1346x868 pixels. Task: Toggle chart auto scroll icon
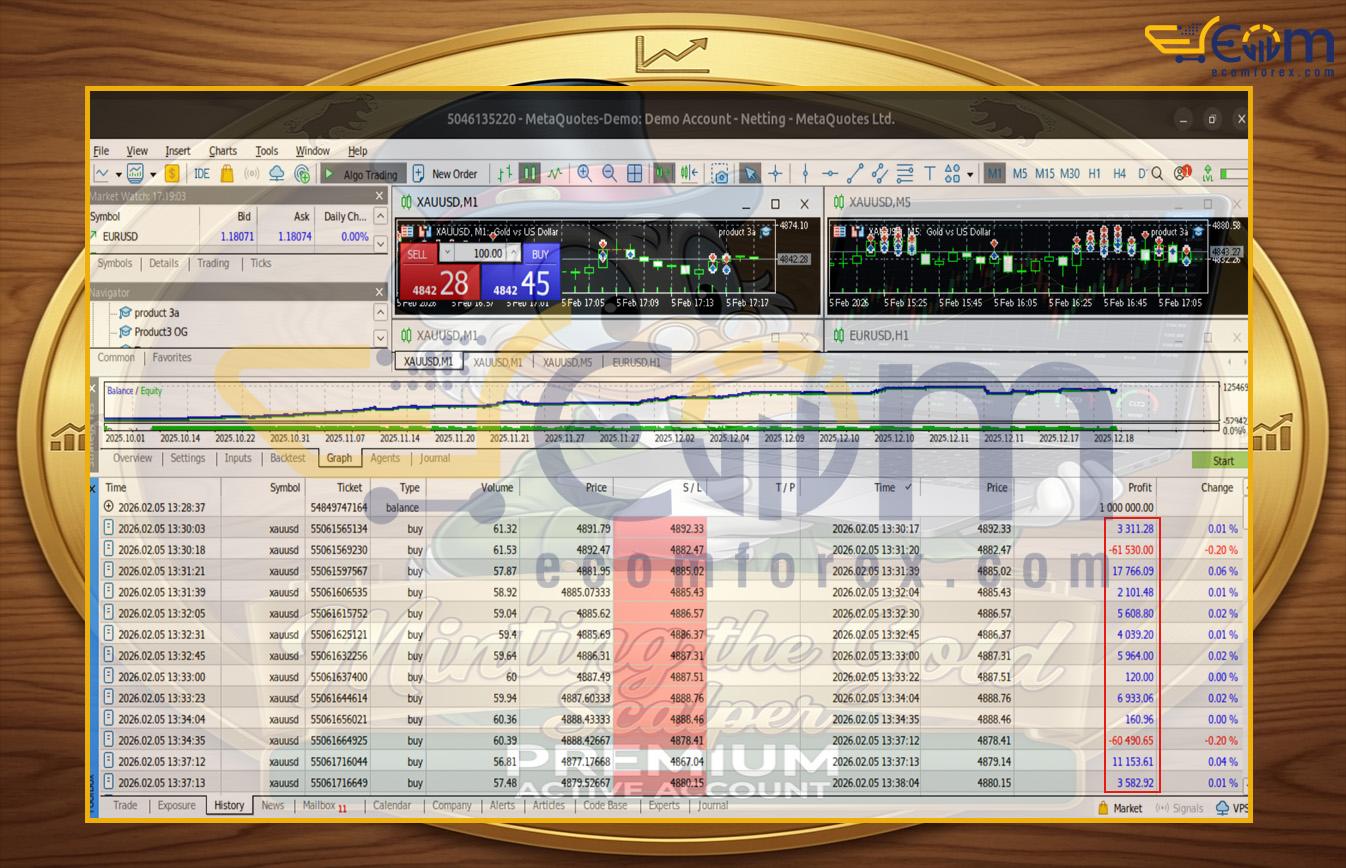pyautogui.click(x=663, y=173)
